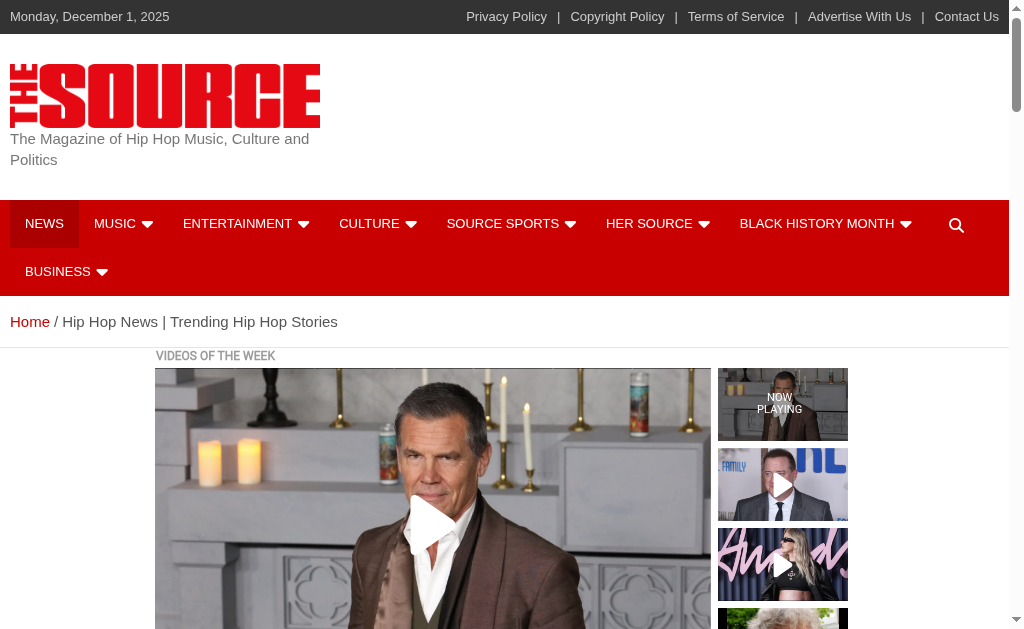Open Terms of Service link
1024x629 pixels.
point(735,17)
